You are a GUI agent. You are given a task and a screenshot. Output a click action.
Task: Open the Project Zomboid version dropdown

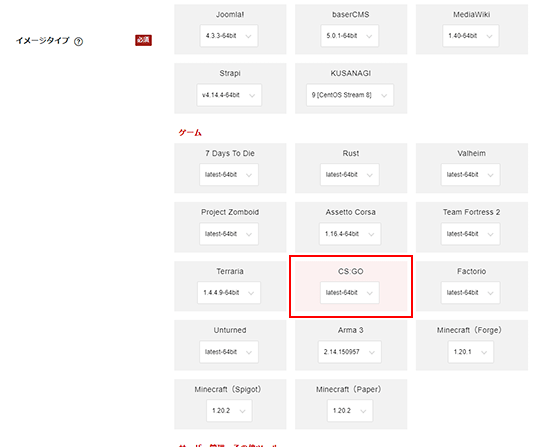click(229, 234)
